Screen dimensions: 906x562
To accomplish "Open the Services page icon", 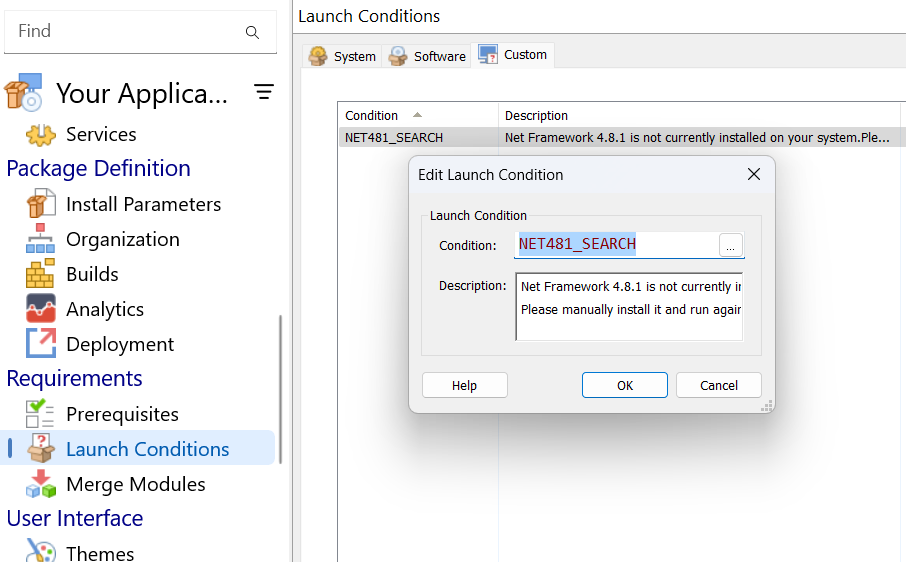I will [41, 134].
